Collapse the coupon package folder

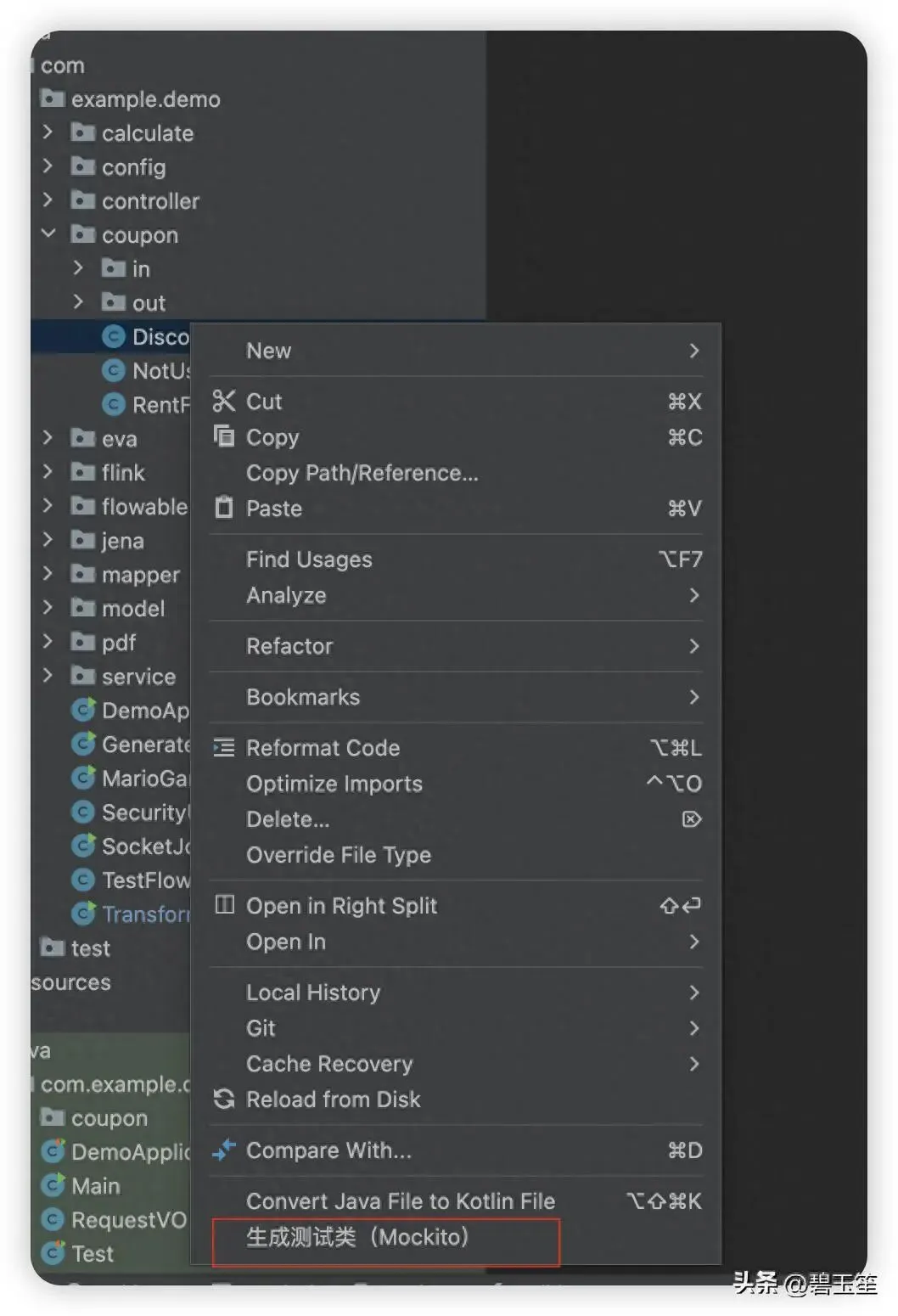(x=48, y=233)
